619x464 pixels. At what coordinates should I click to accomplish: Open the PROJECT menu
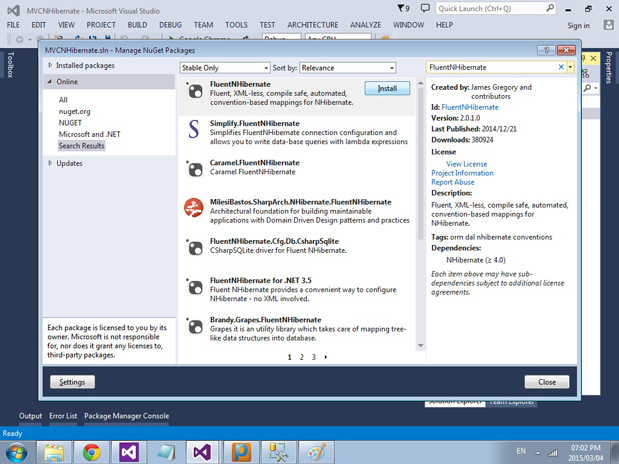(101, 25)
